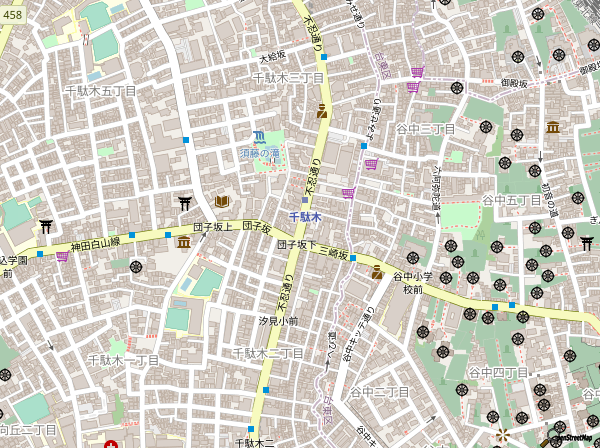
Task: Click the torii shrine icon above the library
Action: point(185,203)
